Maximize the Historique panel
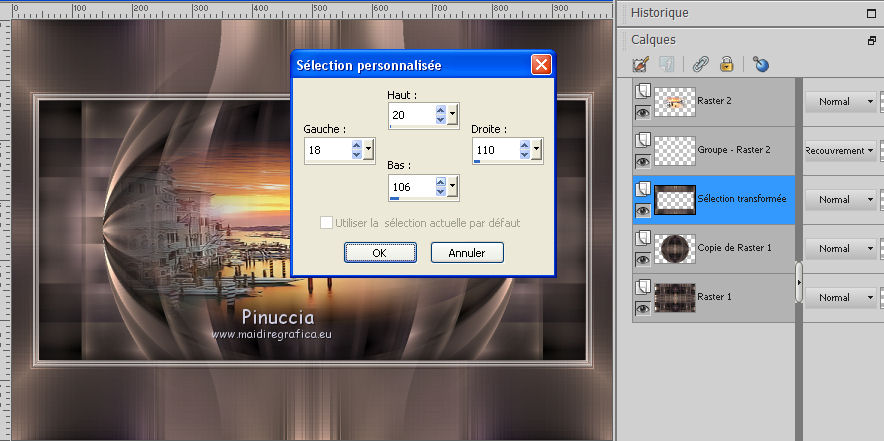 coord(872,14)
